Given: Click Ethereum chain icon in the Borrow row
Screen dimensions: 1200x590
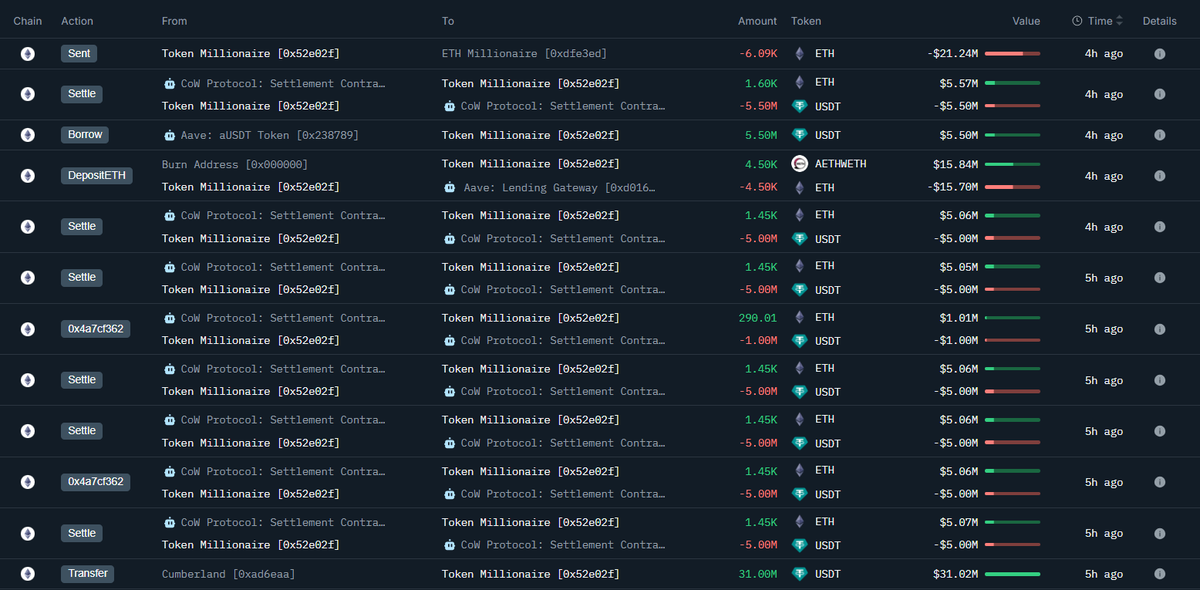Looking at the screenshot, I should [28, 135].
